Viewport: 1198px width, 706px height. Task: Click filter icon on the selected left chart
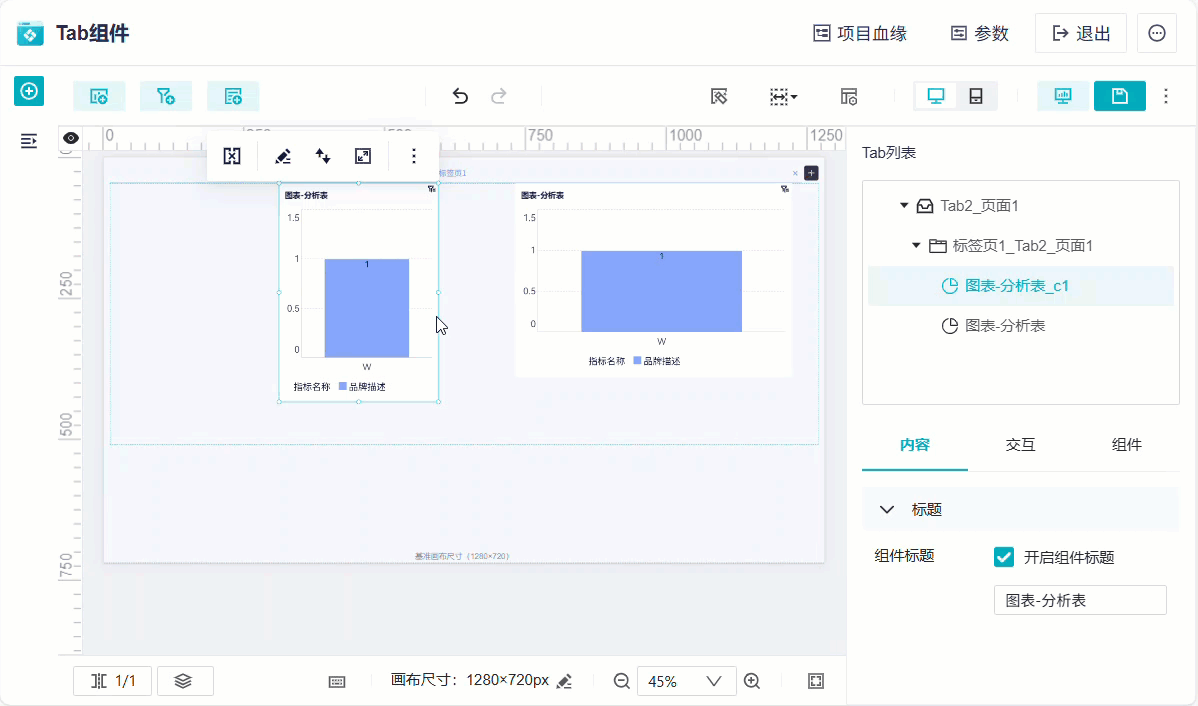point(432,189)
